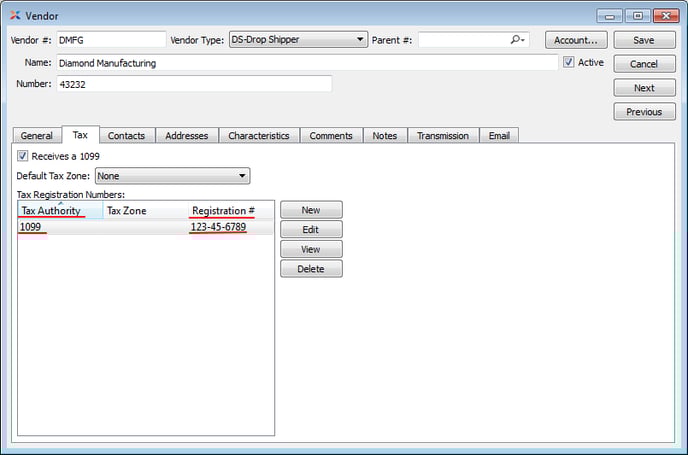The height and width of the screenshot is (455, 688).
Task: Sort by the Tax Zone column header
Action: (x=146, y=211)
